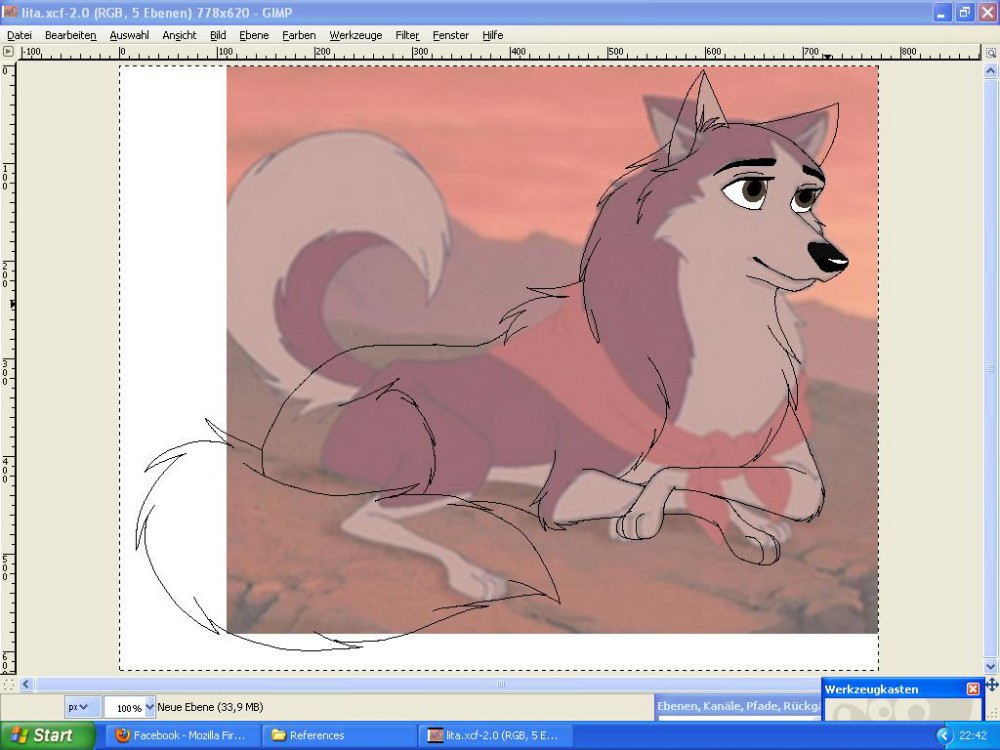Open the Bild menu
This screenshot has width=1000, height=750.
pos(218,35)
